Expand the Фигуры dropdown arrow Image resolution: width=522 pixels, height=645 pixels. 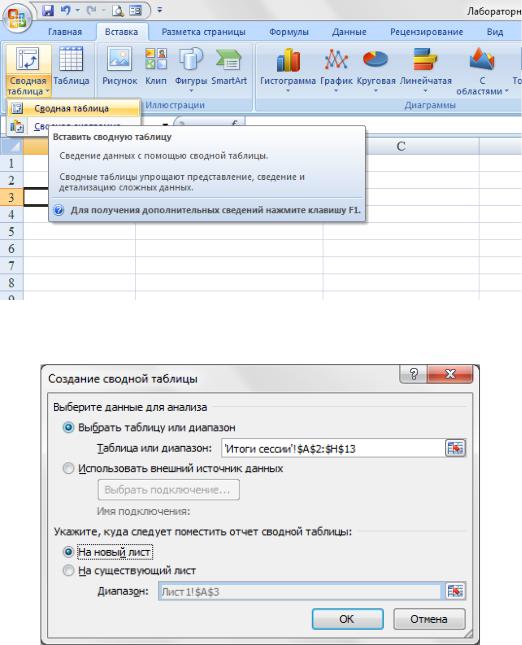[x=191, y=91]
